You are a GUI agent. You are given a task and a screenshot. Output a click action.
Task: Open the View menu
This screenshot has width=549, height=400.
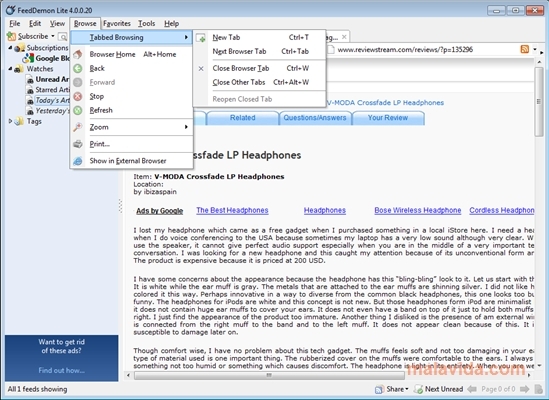click(x=57, y=23)
